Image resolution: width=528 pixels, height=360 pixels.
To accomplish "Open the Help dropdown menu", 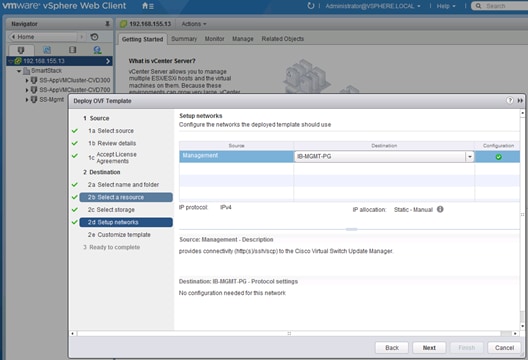I will 446,6.
